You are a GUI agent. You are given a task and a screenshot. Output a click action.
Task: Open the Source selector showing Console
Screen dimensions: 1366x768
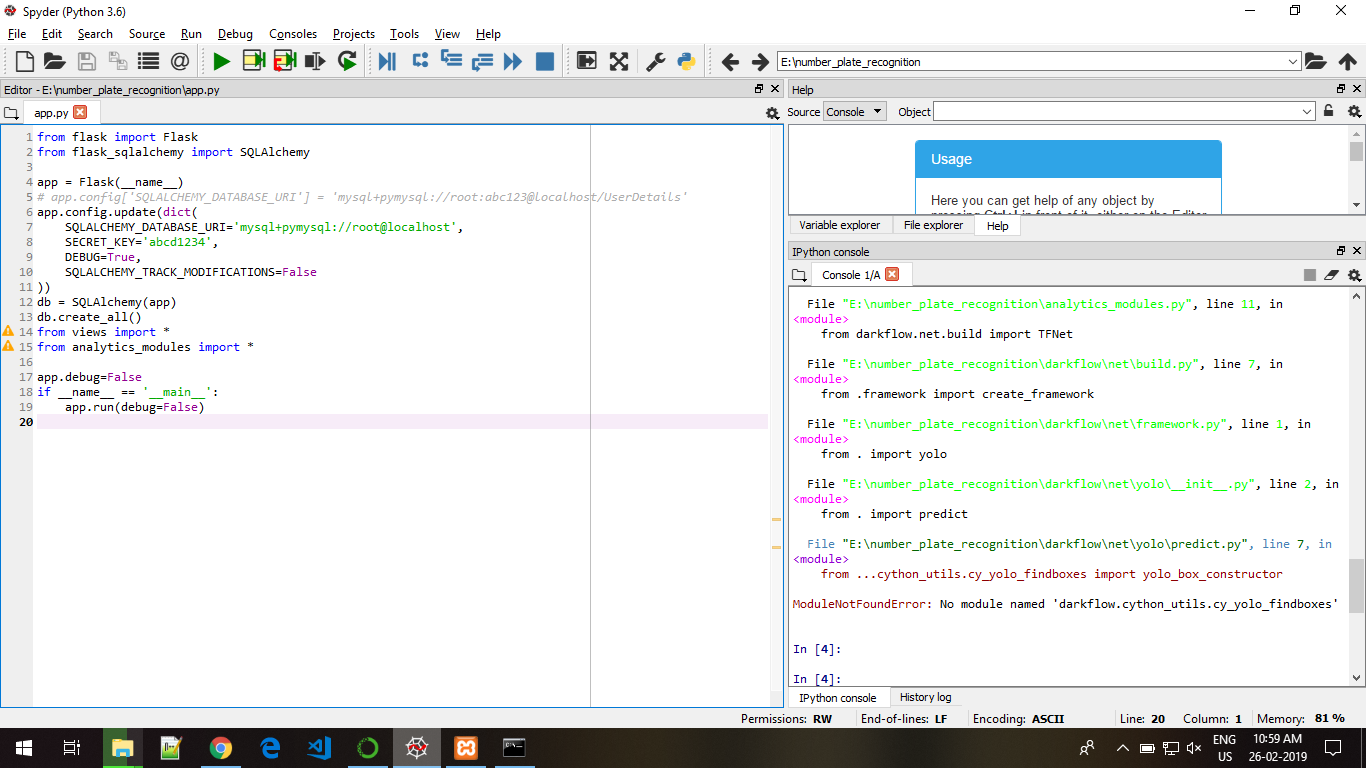[854, 111]
